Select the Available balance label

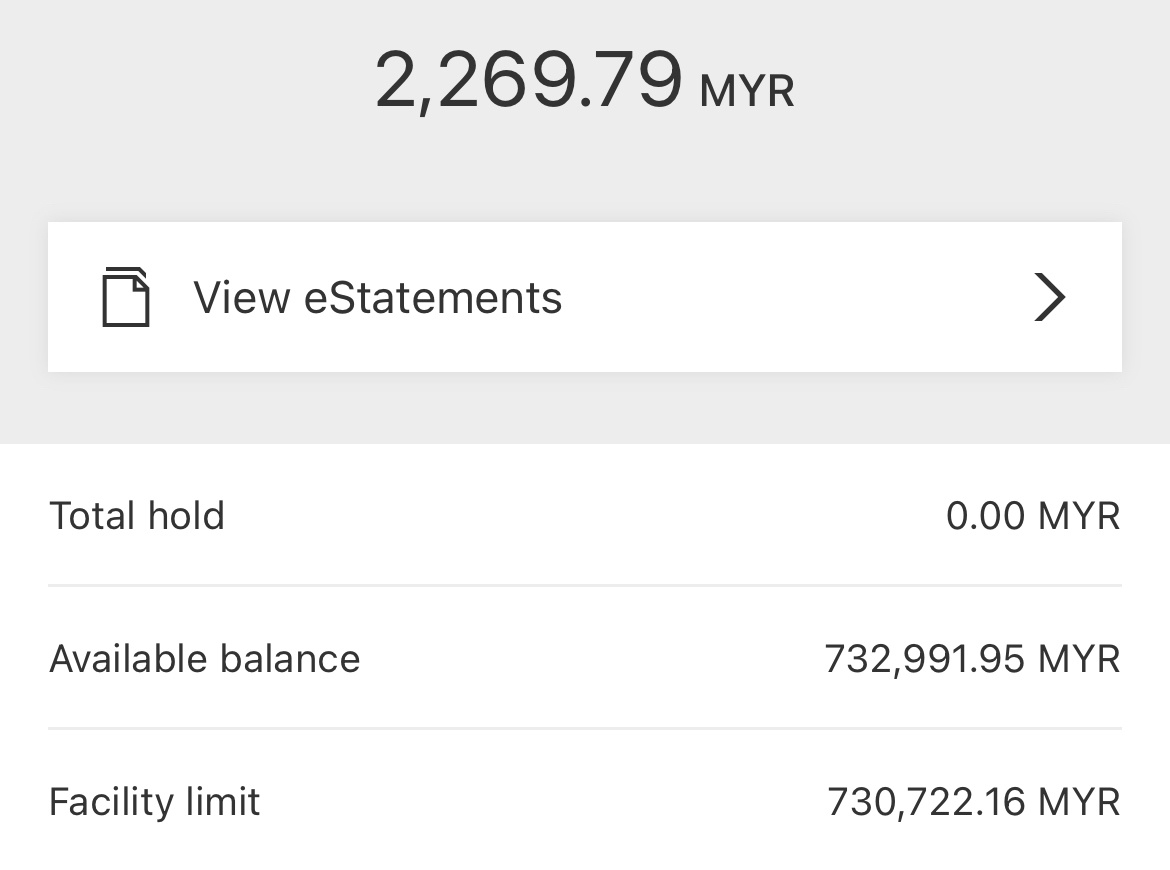[204, 659]
